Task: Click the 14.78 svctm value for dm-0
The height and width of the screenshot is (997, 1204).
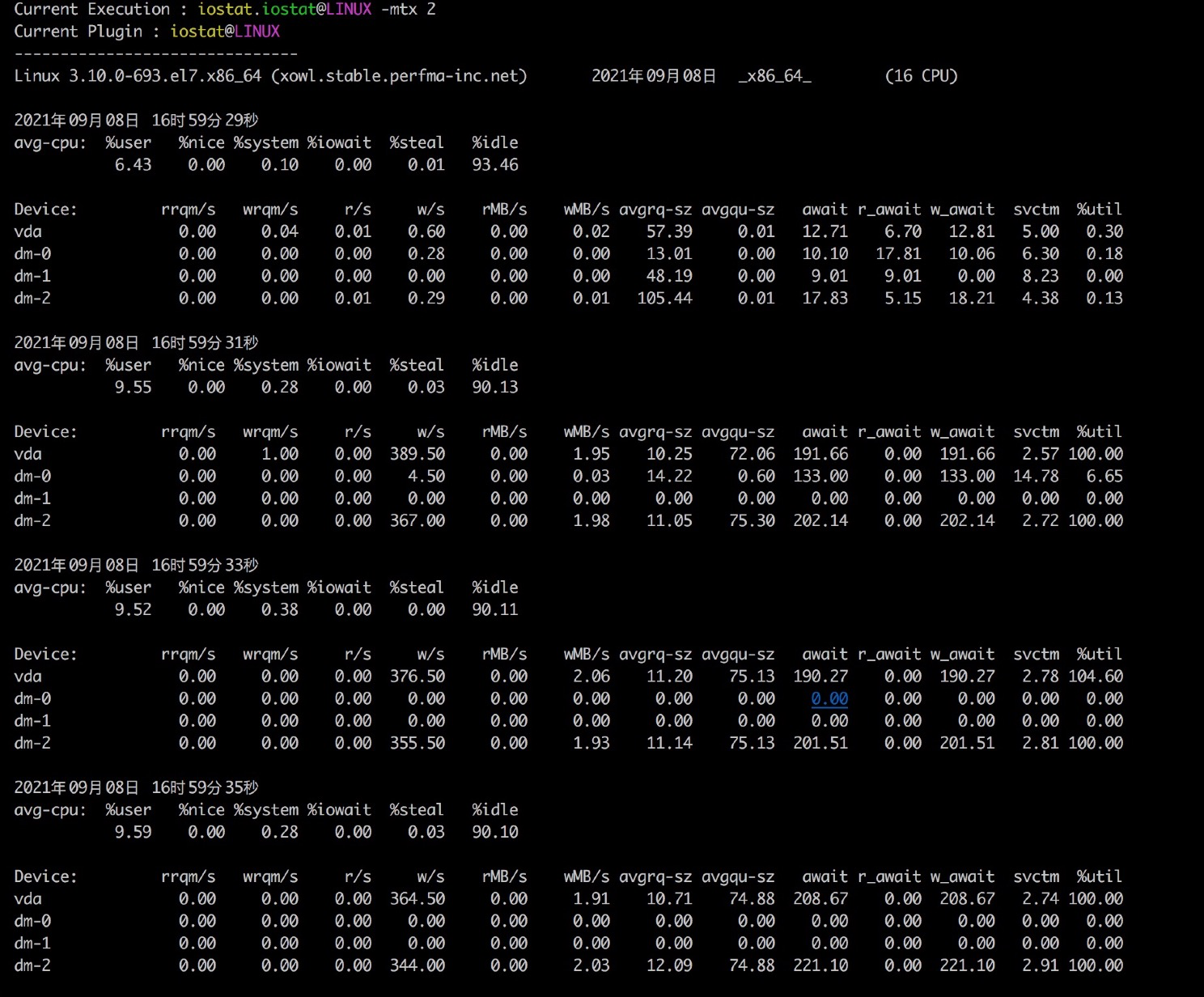Action: click(x=1036, y=477)
